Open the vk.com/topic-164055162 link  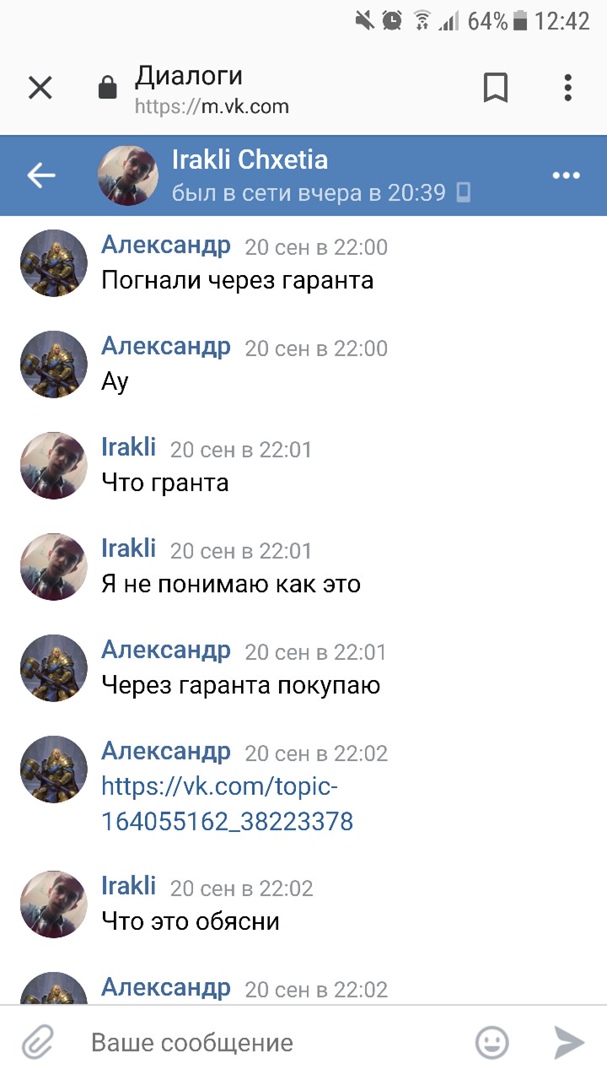click(x=227, y=804)
